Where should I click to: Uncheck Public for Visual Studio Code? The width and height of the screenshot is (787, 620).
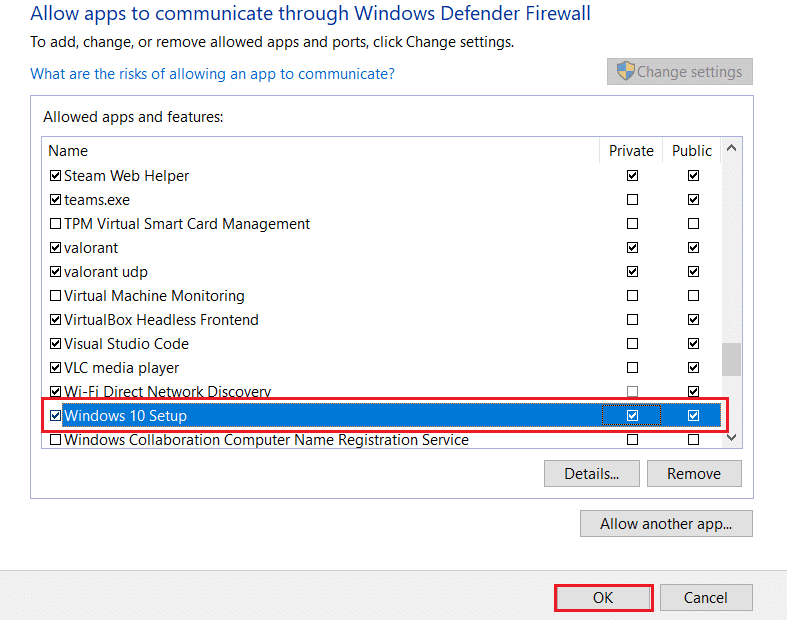pyautogui.click(x=692, y=344)
